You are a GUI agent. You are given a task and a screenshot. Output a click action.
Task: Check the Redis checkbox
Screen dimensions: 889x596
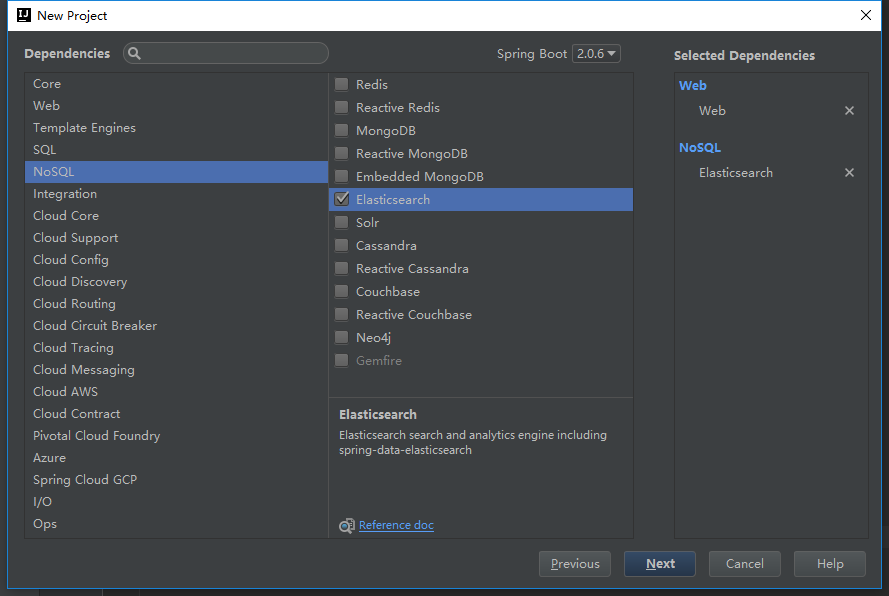pyautogui.click(x=341, y=84)
